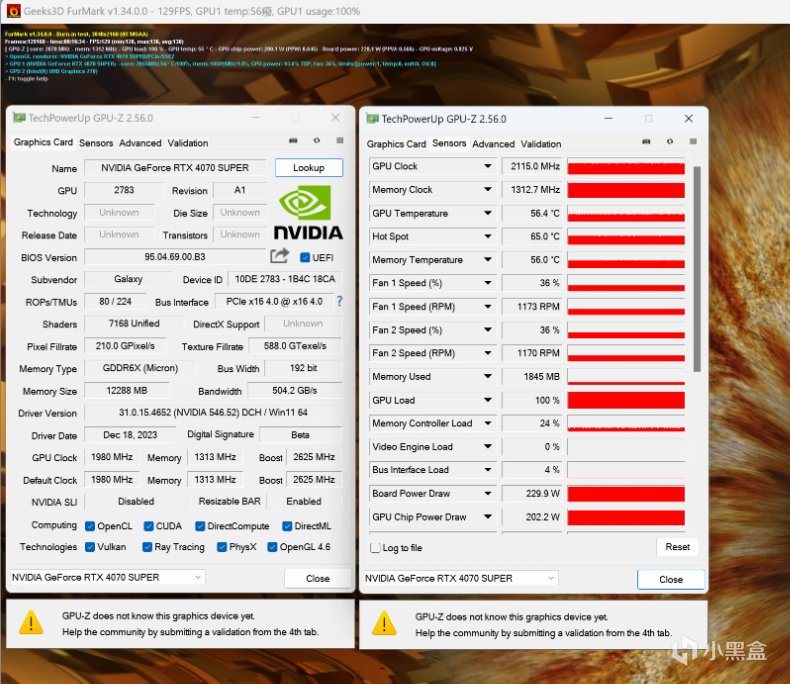Toggle the UEFI checkbox
Image resolution: width=790 pixels, height=684 pixels.
pyautogui.click(x=305, y=257)
